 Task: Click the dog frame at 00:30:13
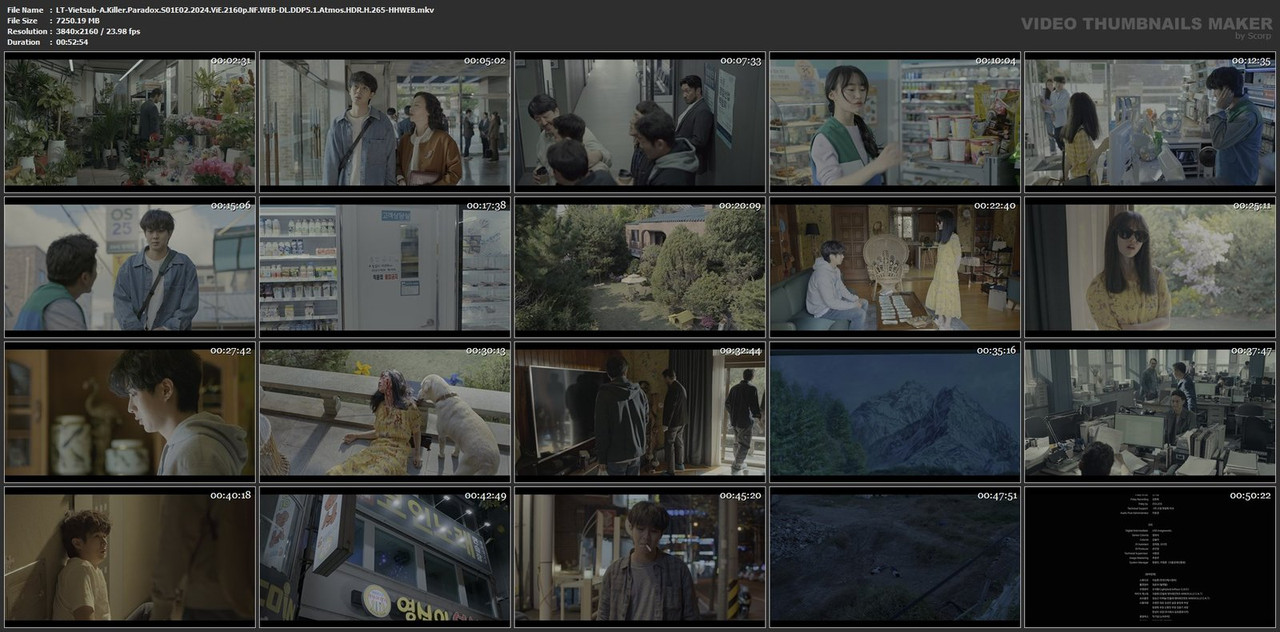(385, 411)
